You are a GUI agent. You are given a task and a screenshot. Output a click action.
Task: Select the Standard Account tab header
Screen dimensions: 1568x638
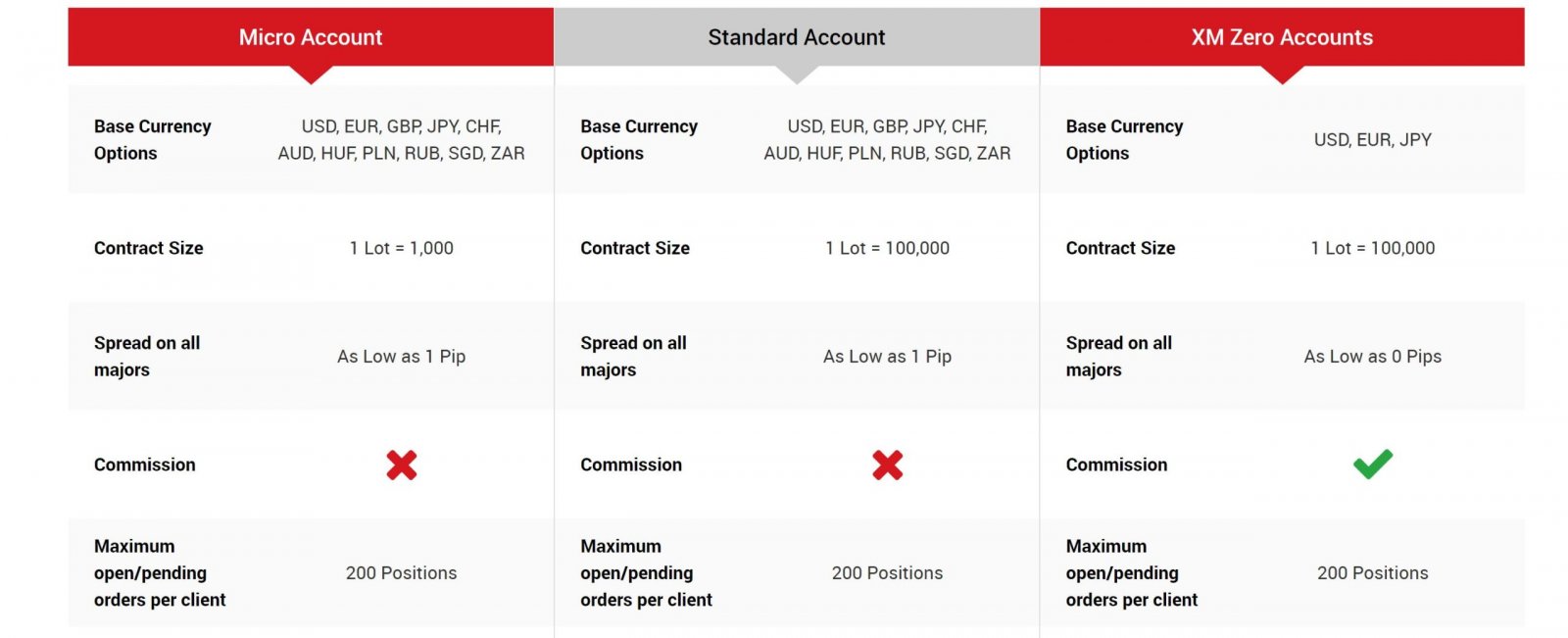pyautogui.click(x=797, y=37)
